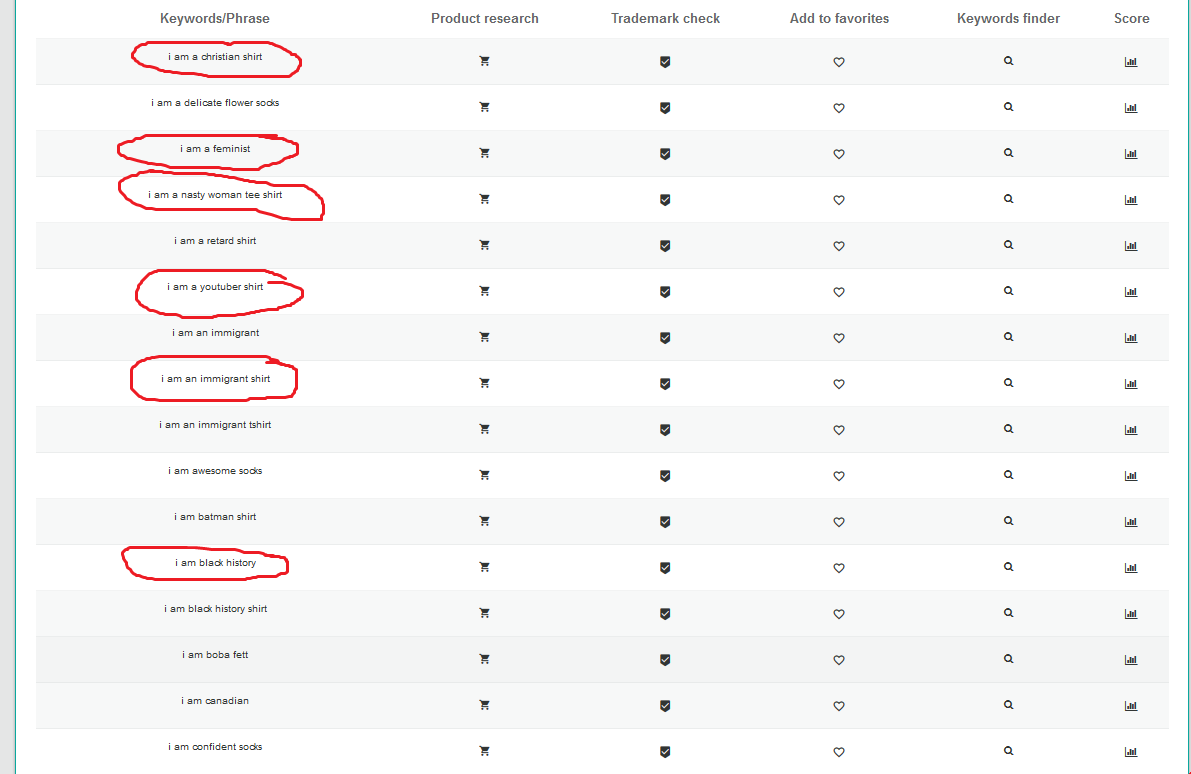Image resolution: width=1191 pixels, height=774 pixels.
Task: Click the Product research column header
Action: coord(485,18)
